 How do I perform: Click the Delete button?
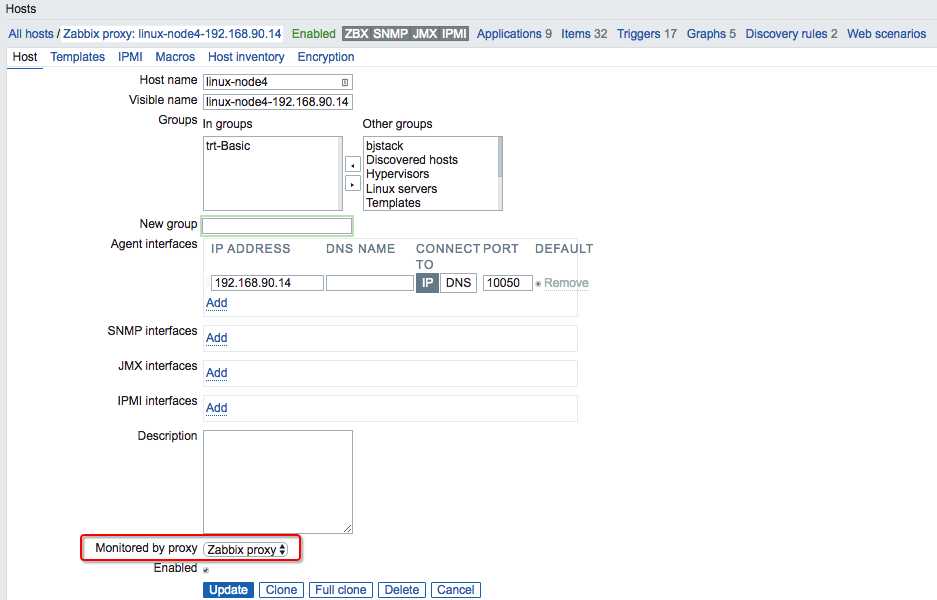tap(402, 590)
